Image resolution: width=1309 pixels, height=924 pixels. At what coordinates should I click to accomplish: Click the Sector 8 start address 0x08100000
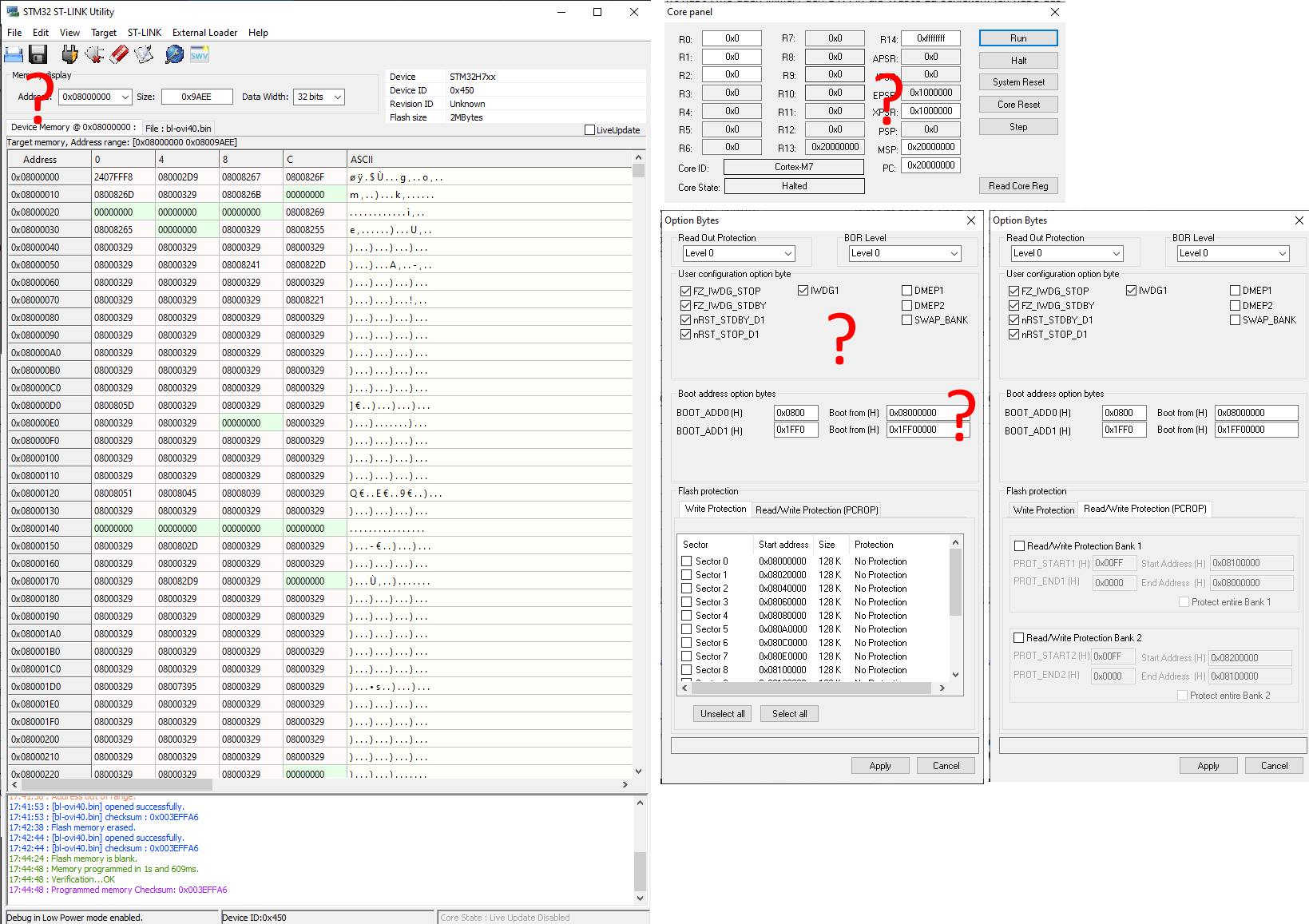pyautogui.click(x=783, y=670)
